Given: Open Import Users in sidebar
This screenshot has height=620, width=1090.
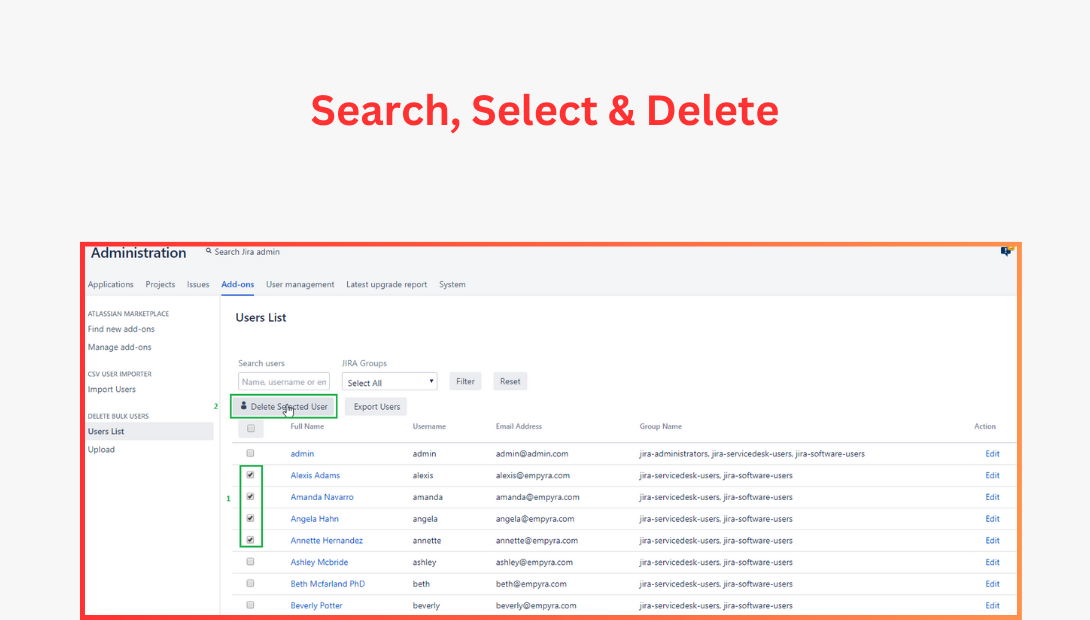Looking at the screenshot, I should tap(111, 389).
